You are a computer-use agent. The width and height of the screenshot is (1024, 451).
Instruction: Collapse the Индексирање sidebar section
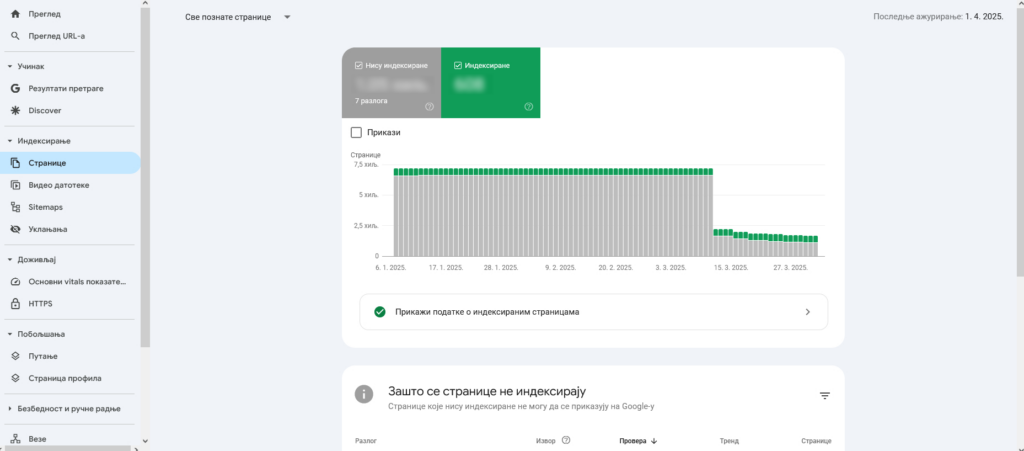point(9,141)
